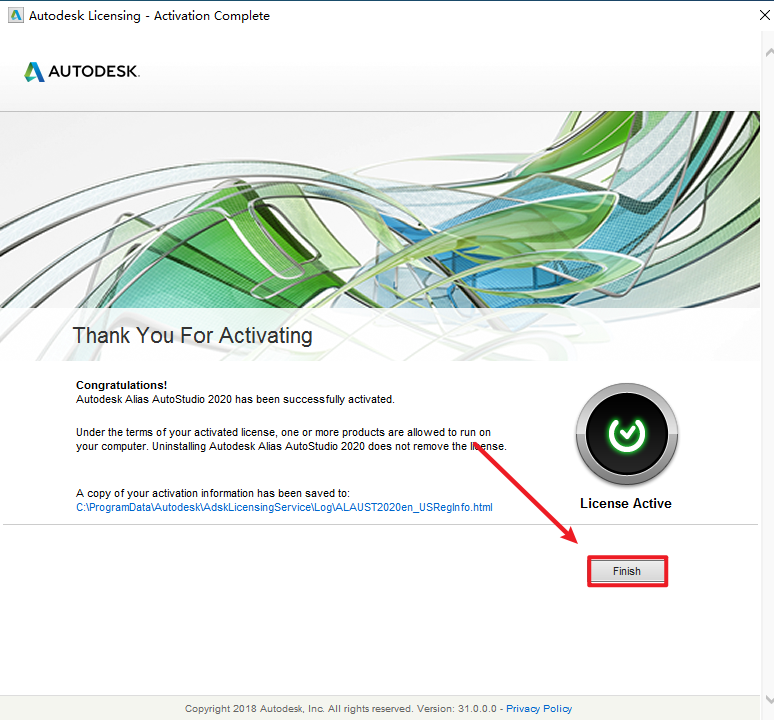The width and height of the screenshot is (774, 720).
Task: Click the scrollbar down arrow
Action: (x=769, y=699)
